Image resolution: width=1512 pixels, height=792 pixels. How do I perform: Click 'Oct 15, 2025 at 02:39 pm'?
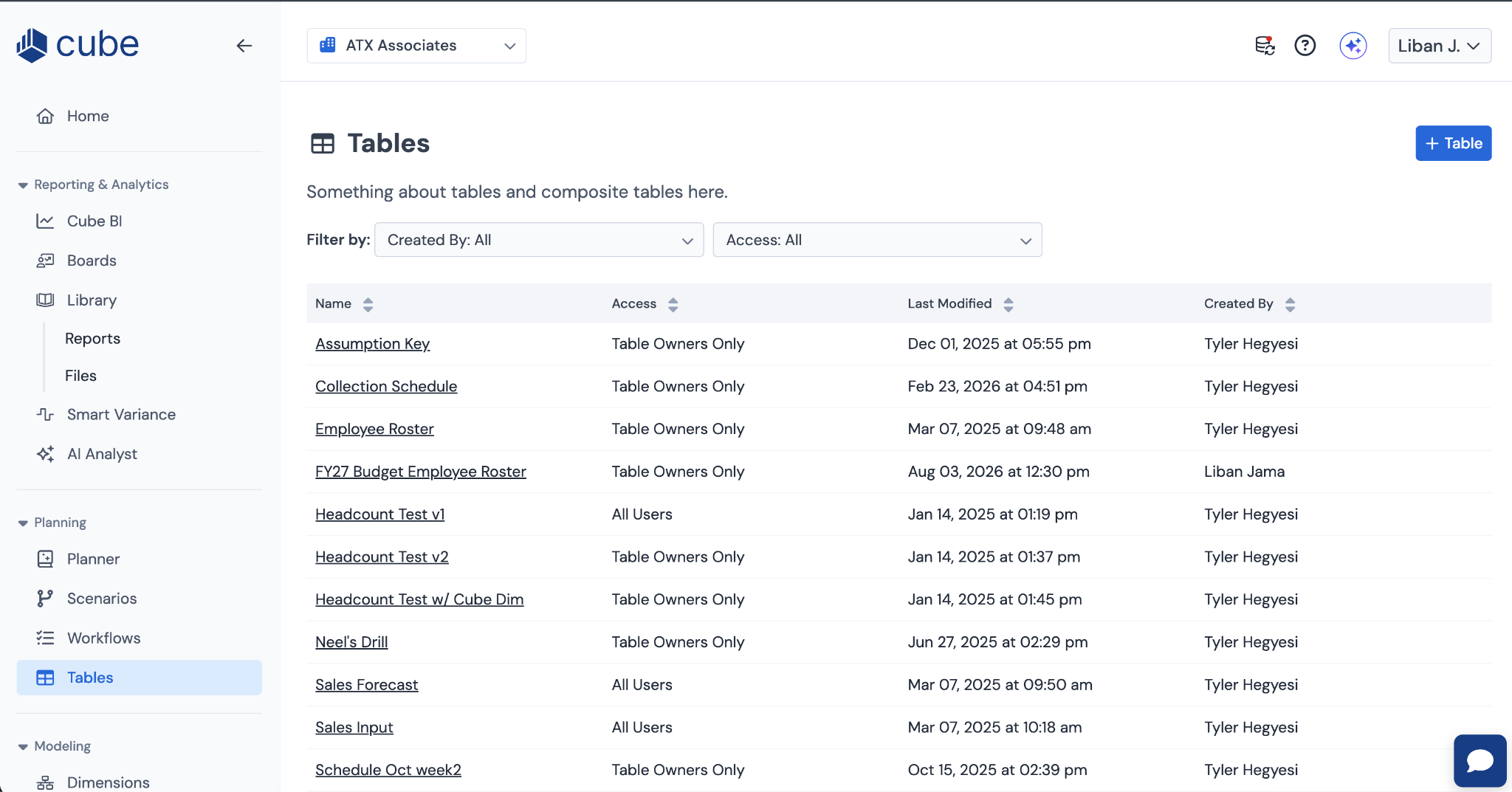pyautogui.click(x=997, y=771)
